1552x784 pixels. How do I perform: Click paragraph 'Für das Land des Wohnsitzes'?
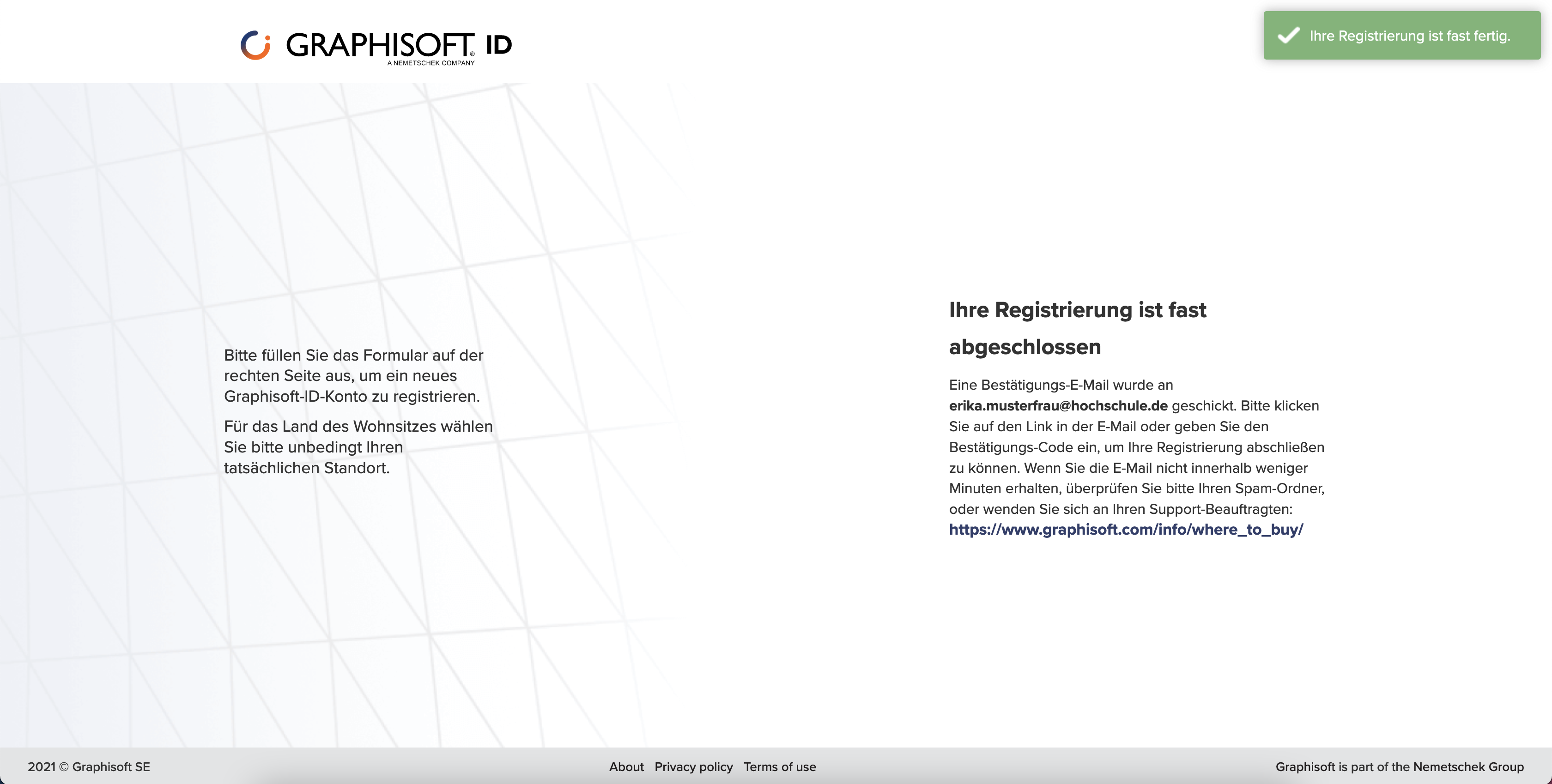coord(358,447)
